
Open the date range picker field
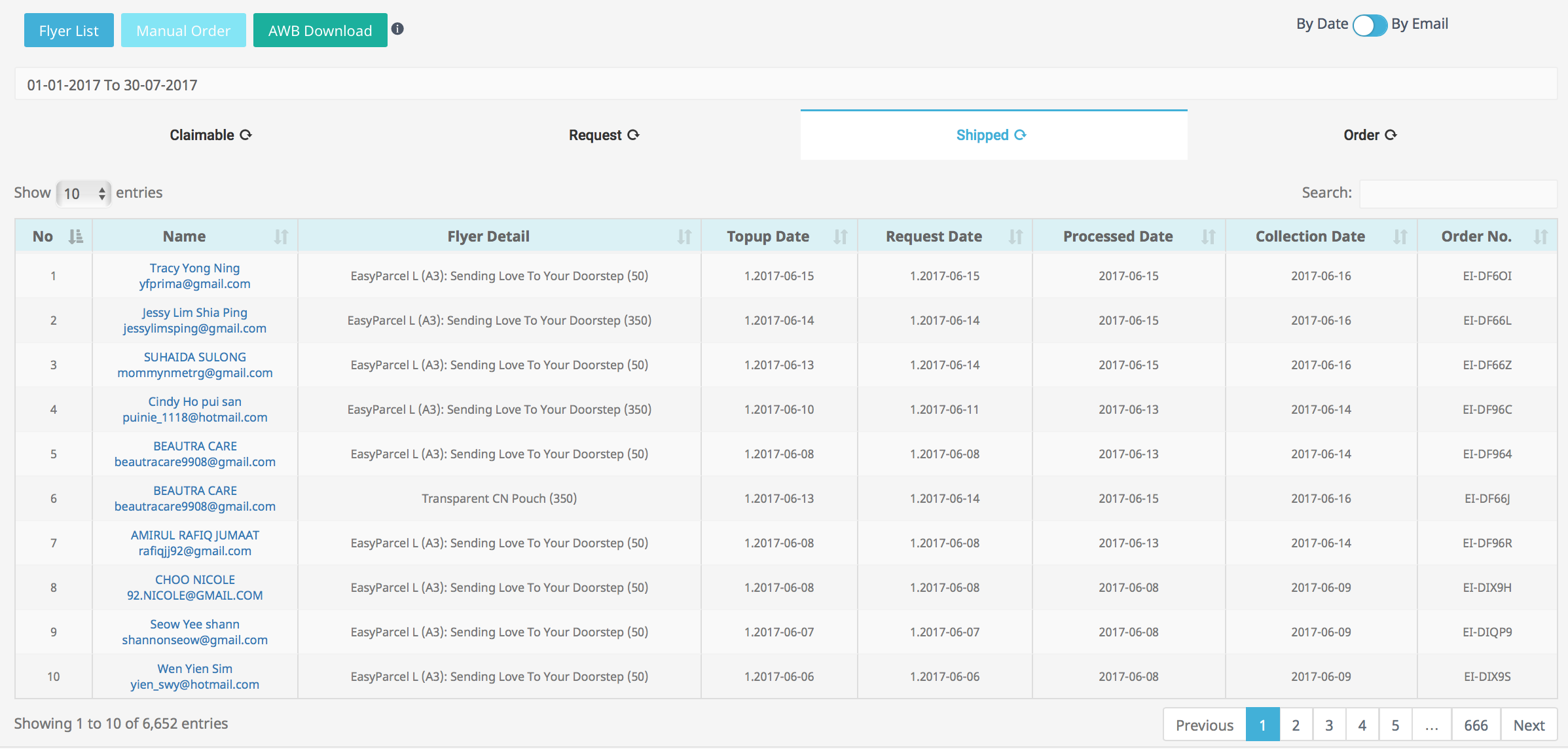click(784, 84)
